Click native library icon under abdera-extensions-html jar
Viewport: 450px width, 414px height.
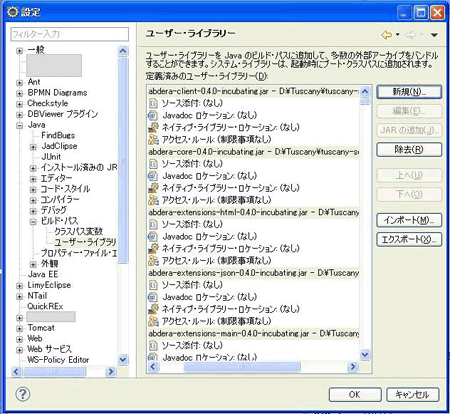click(153, 249)
